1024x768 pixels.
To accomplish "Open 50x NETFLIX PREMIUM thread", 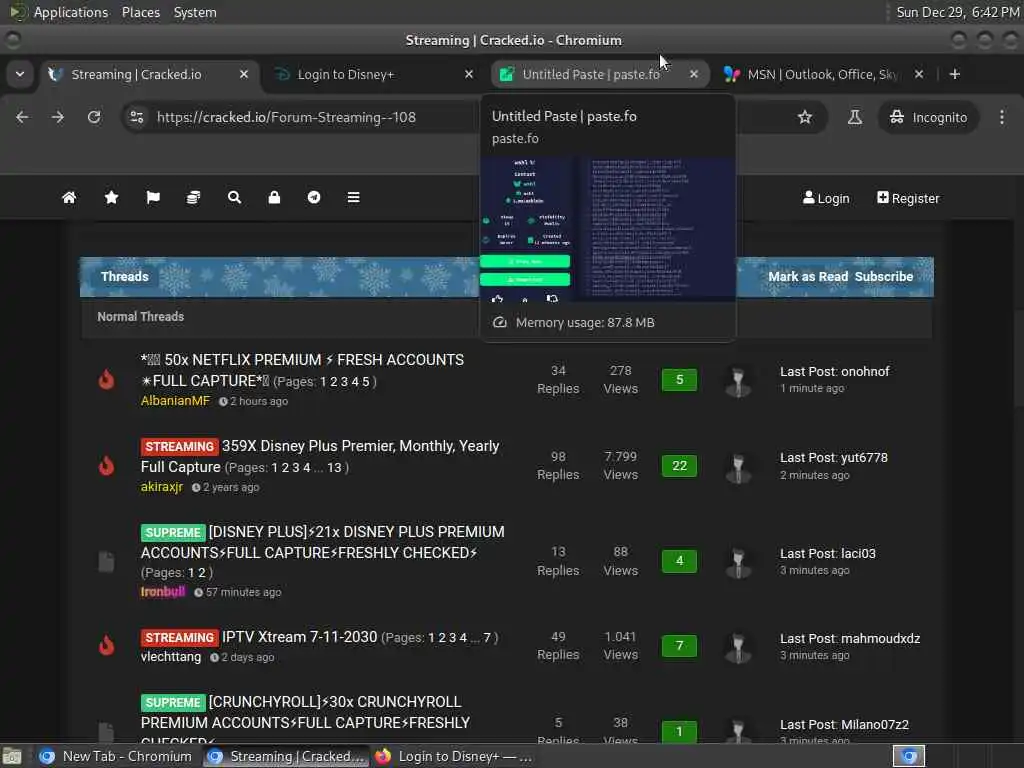I will tap(302, 370).
